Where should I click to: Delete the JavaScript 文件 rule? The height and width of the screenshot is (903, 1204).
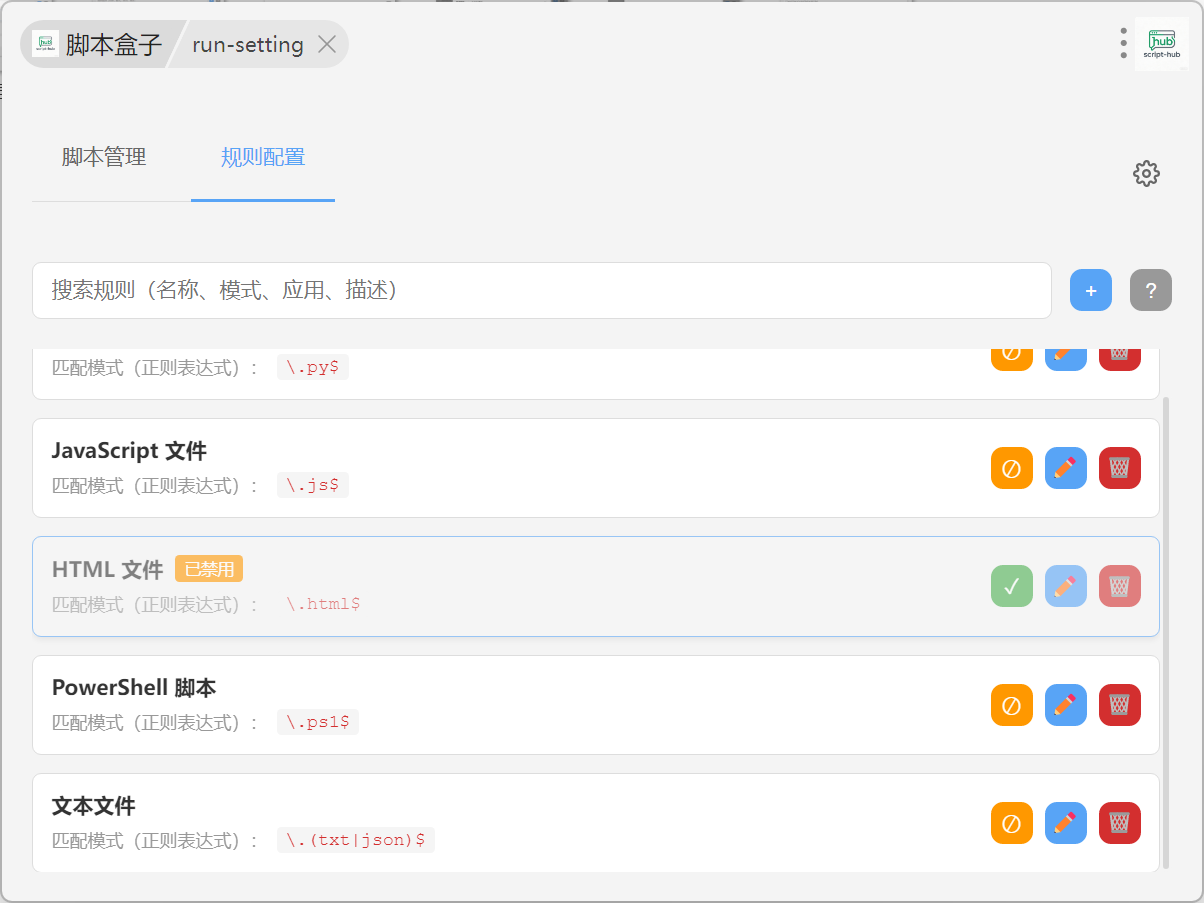(x=1120, y=468)
